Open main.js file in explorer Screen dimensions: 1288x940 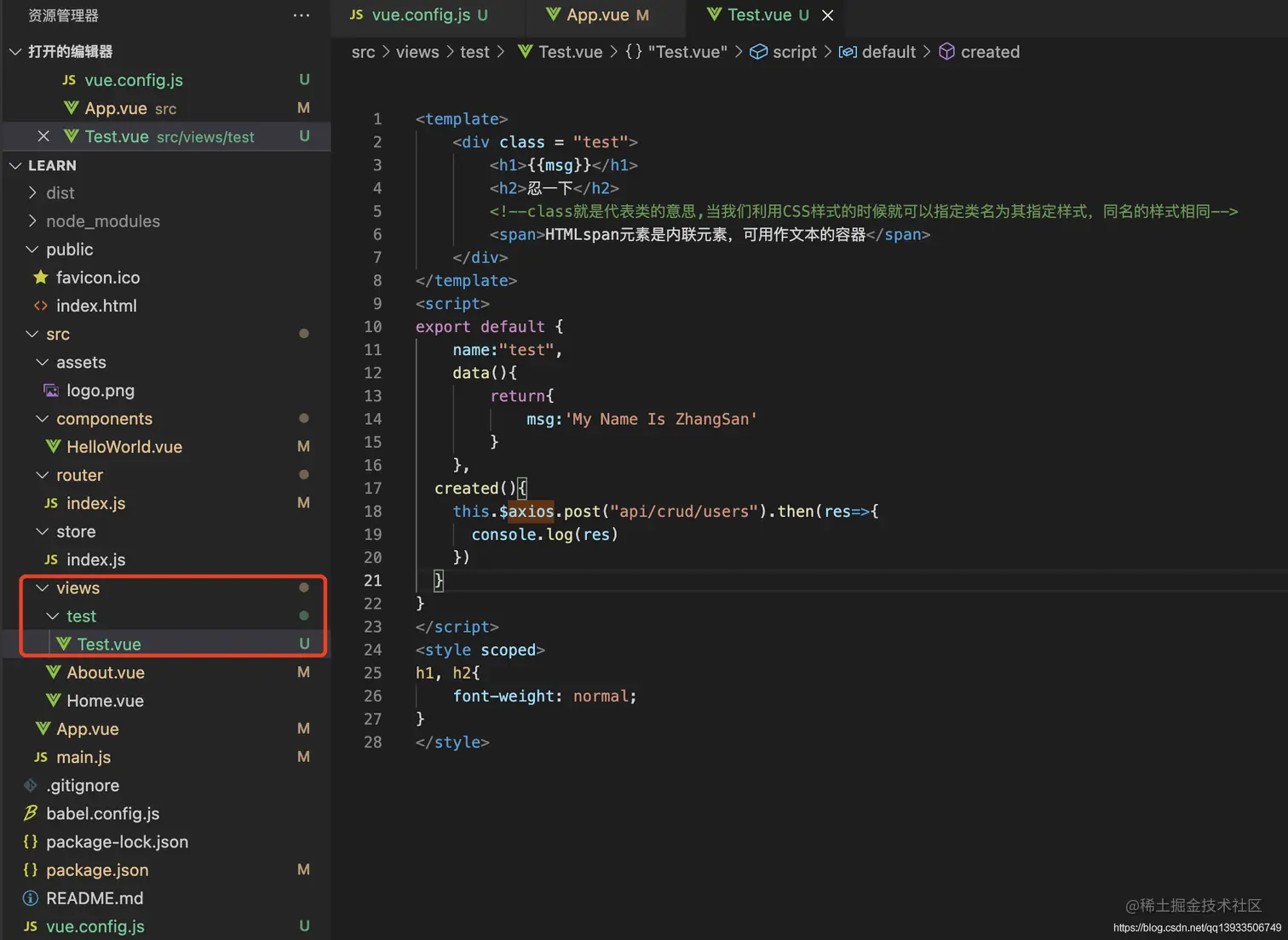(x=165, y=757)
